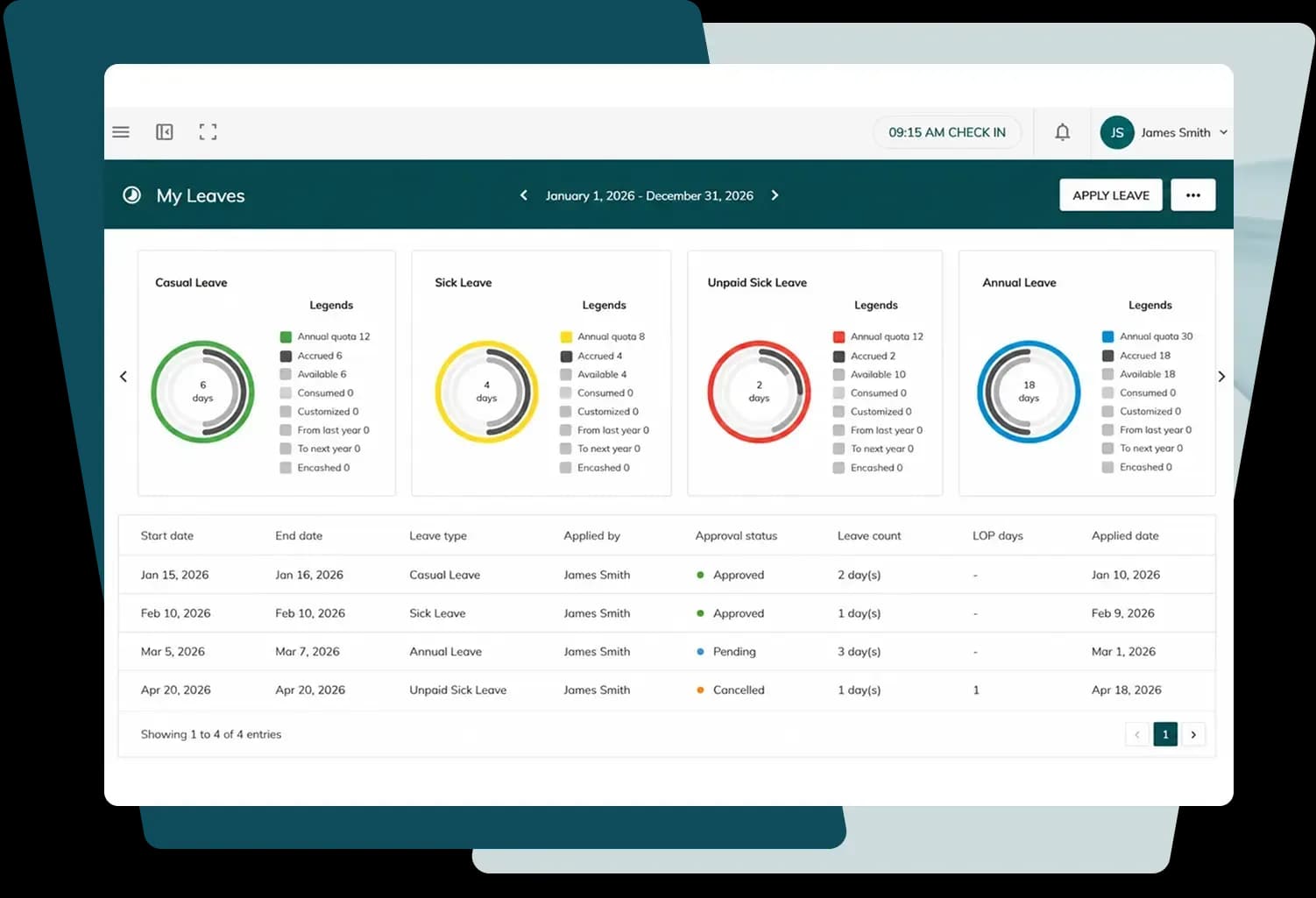Click the Unpaid Sick Leave donut chart
The image size is (1316, 898).
(x=759, y=392)
